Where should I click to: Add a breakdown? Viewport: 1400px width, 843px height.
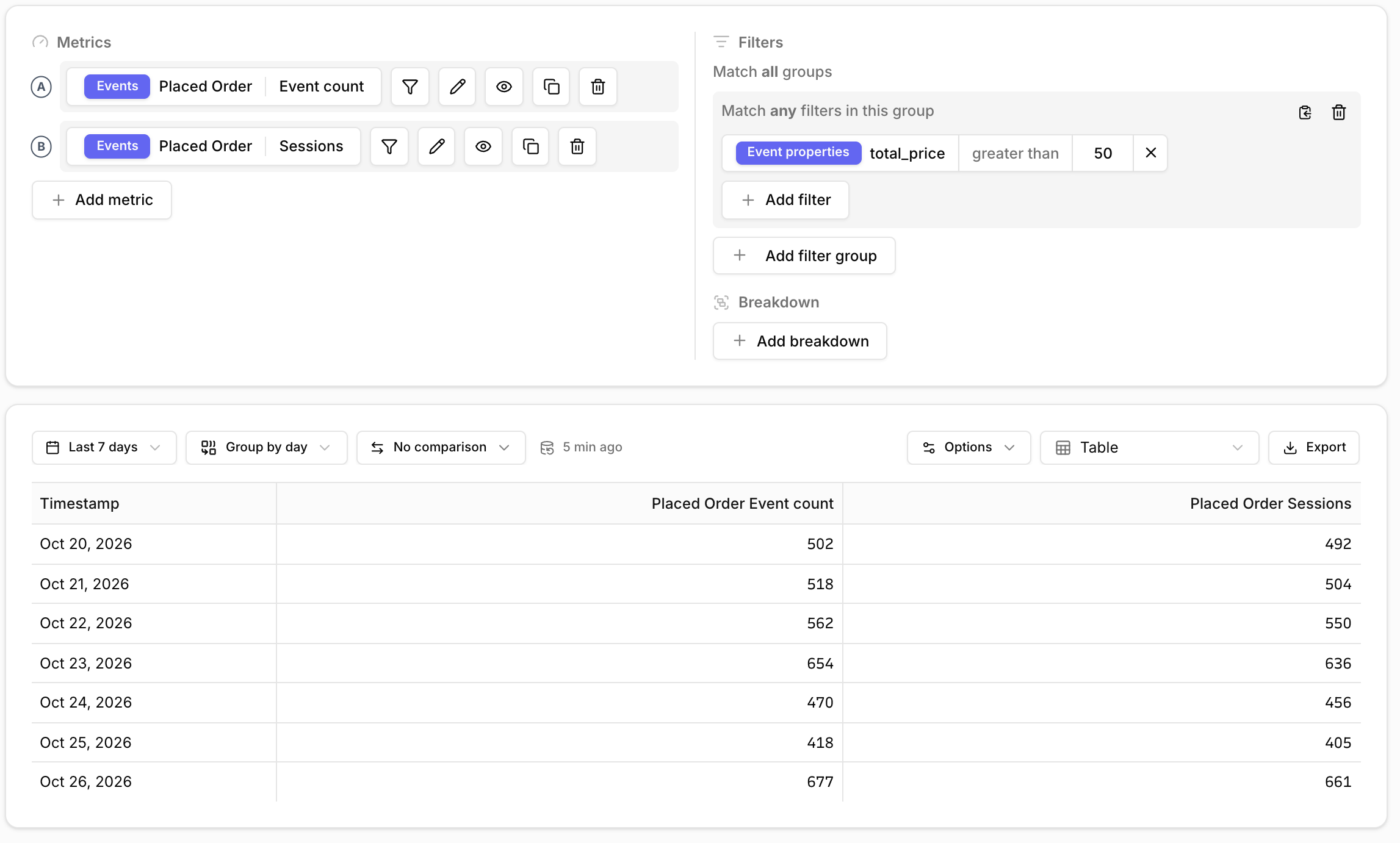pos(800,341)
